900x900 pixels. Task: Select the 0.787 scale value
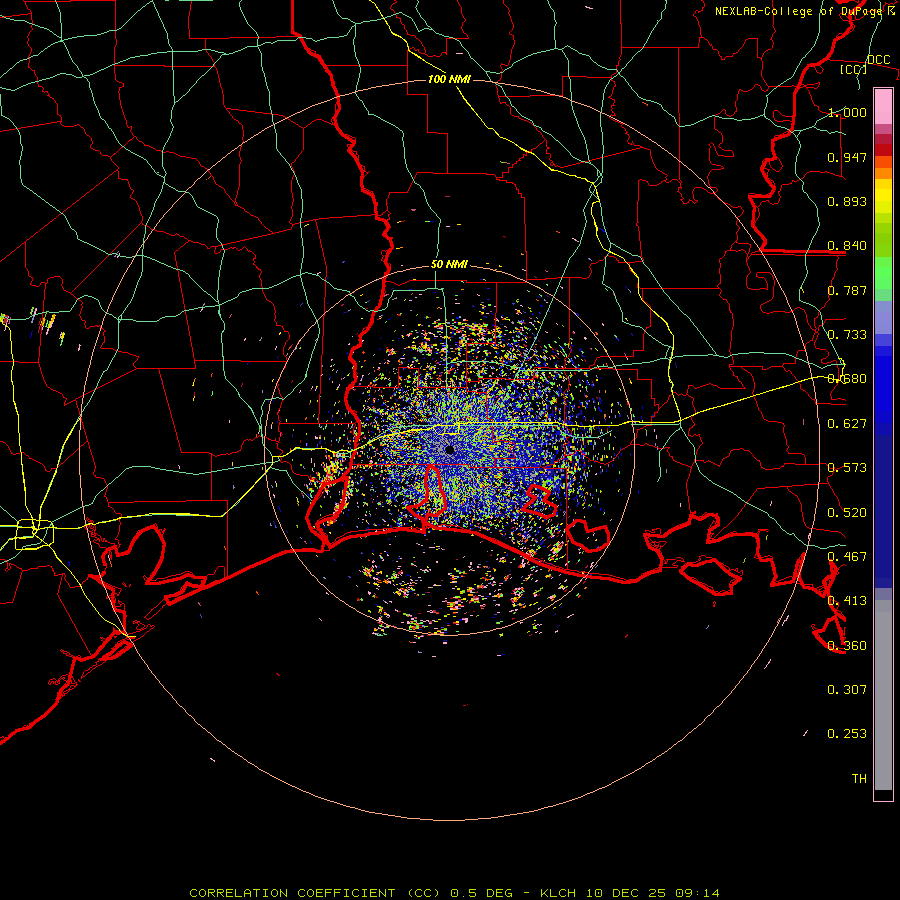pos(847,290)
